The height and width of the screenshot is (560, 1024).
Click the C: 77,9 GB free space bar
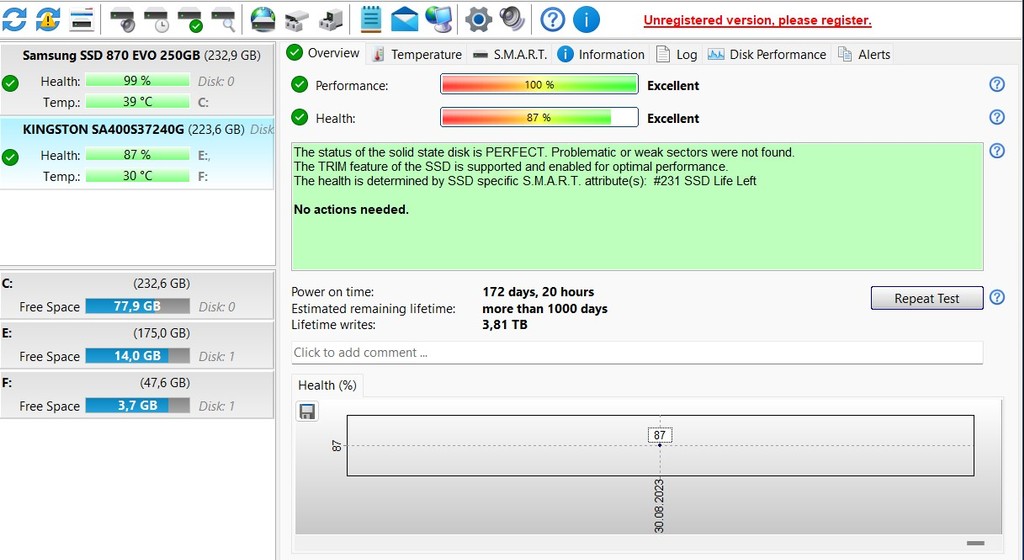click(x=137, y=306)
